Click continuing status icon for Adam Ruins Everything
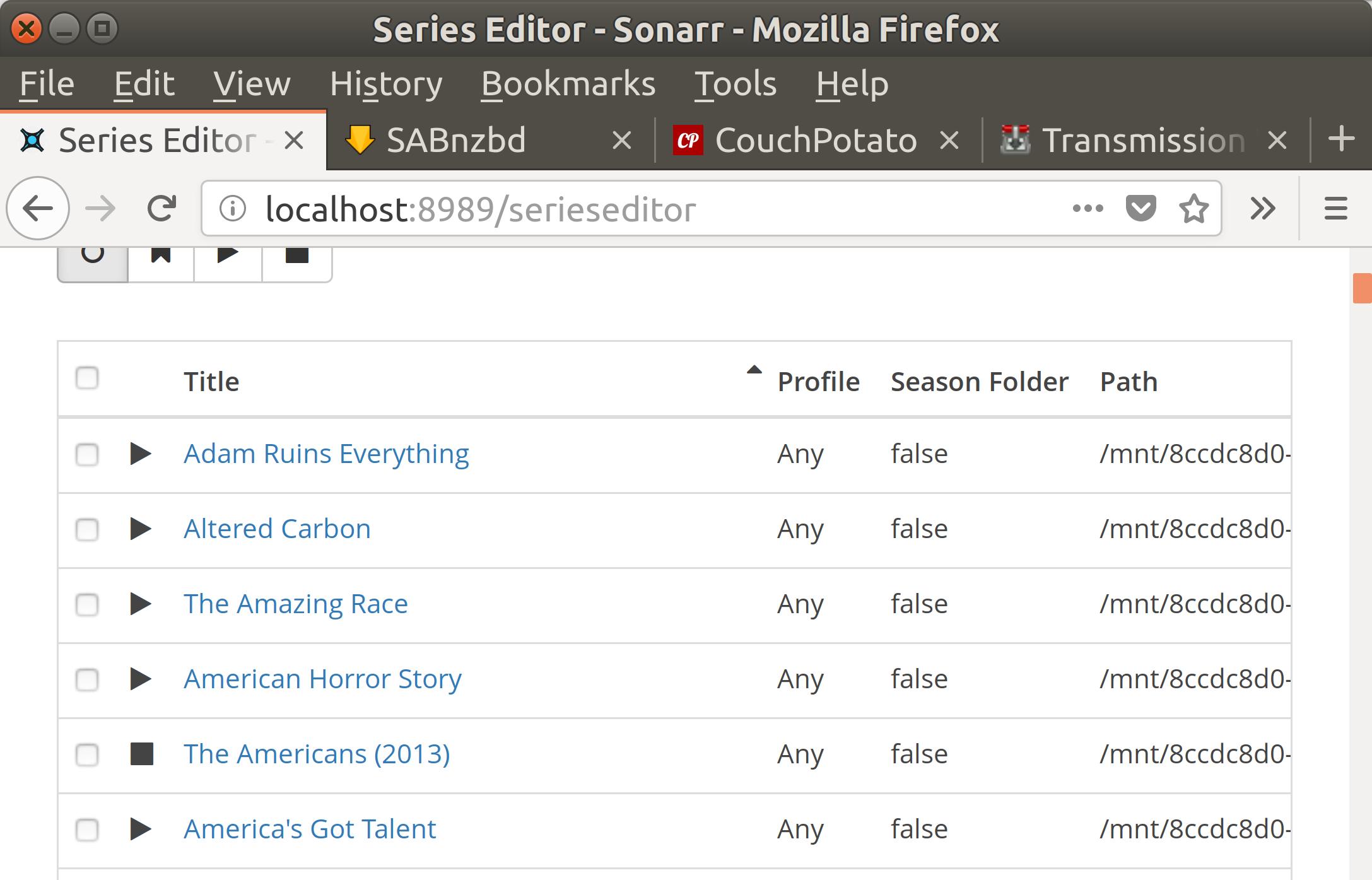Screen dimensions: 1372x880 [x=141, y=454]
